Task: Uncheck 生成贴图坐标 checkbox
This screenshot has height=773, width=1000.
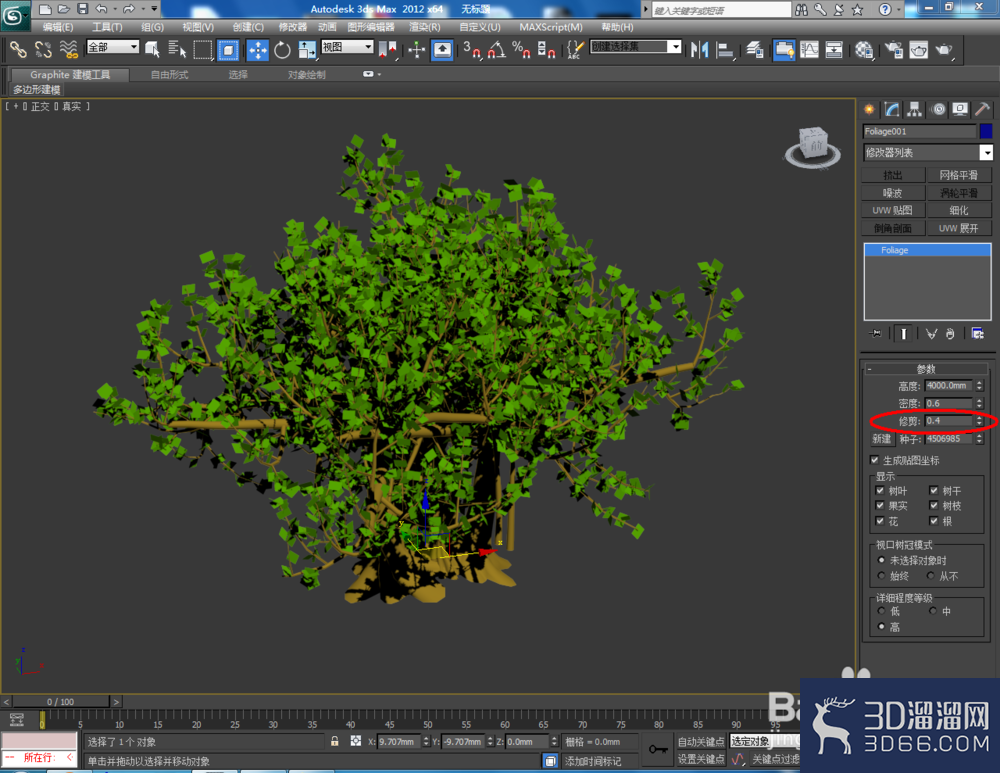Action: (874, 460)
